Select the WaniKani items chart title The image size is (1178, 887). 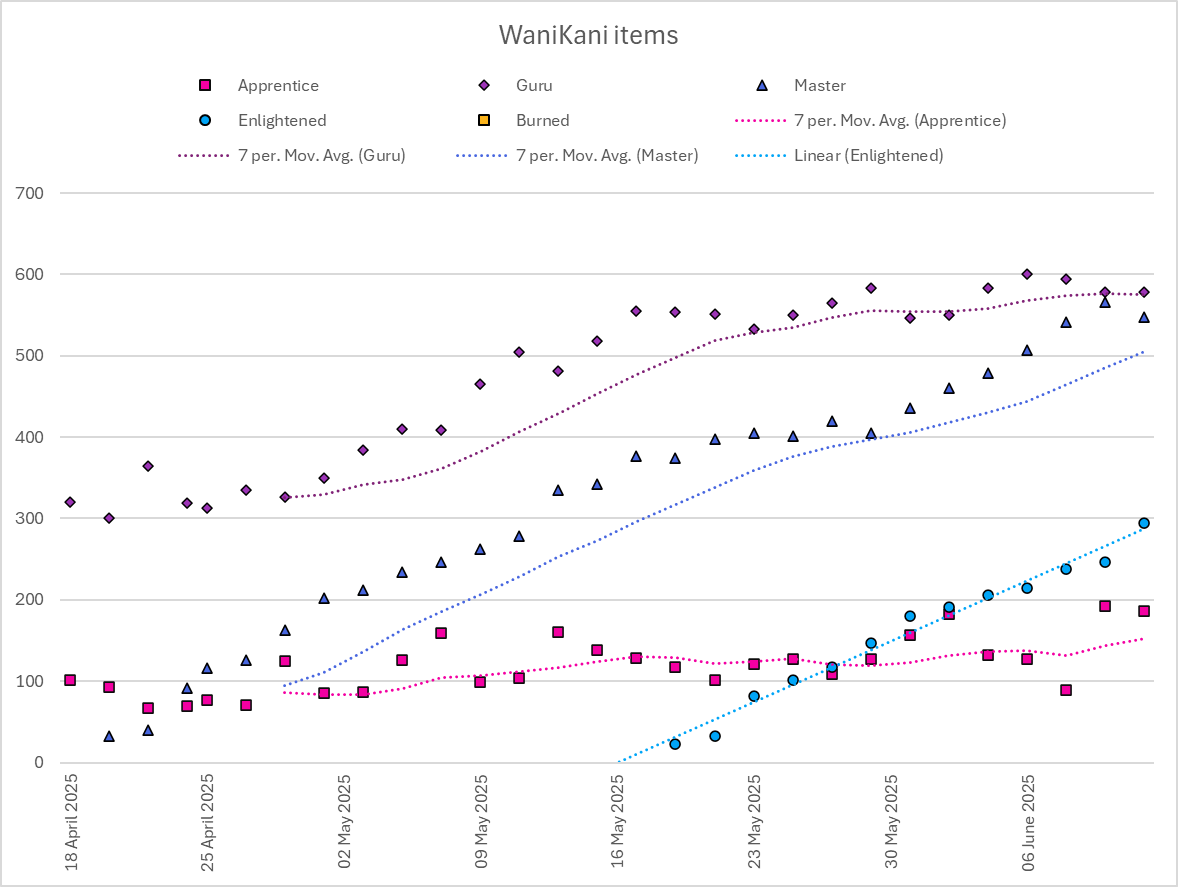click(x=588, y=35)
